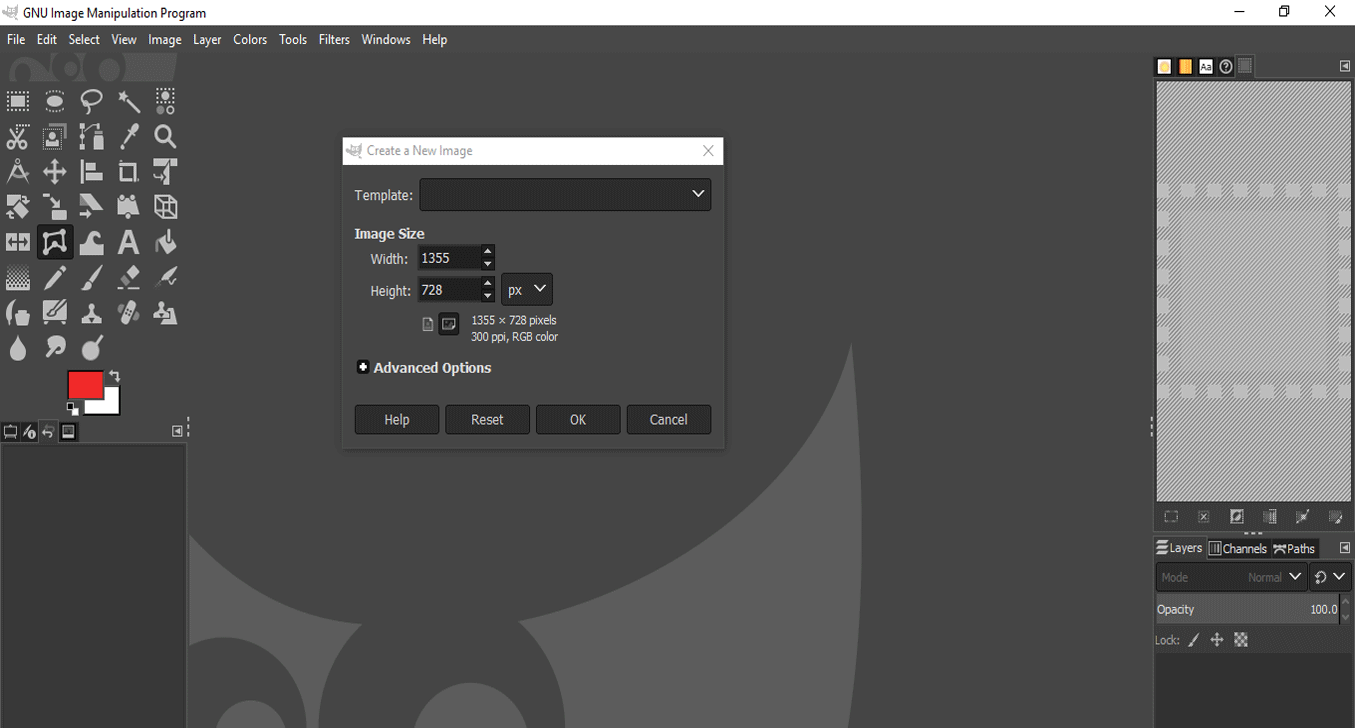This screenshot has width=1355, height=728.
Task: Pick the Free Select lasso tool
Action: point(92,100)
